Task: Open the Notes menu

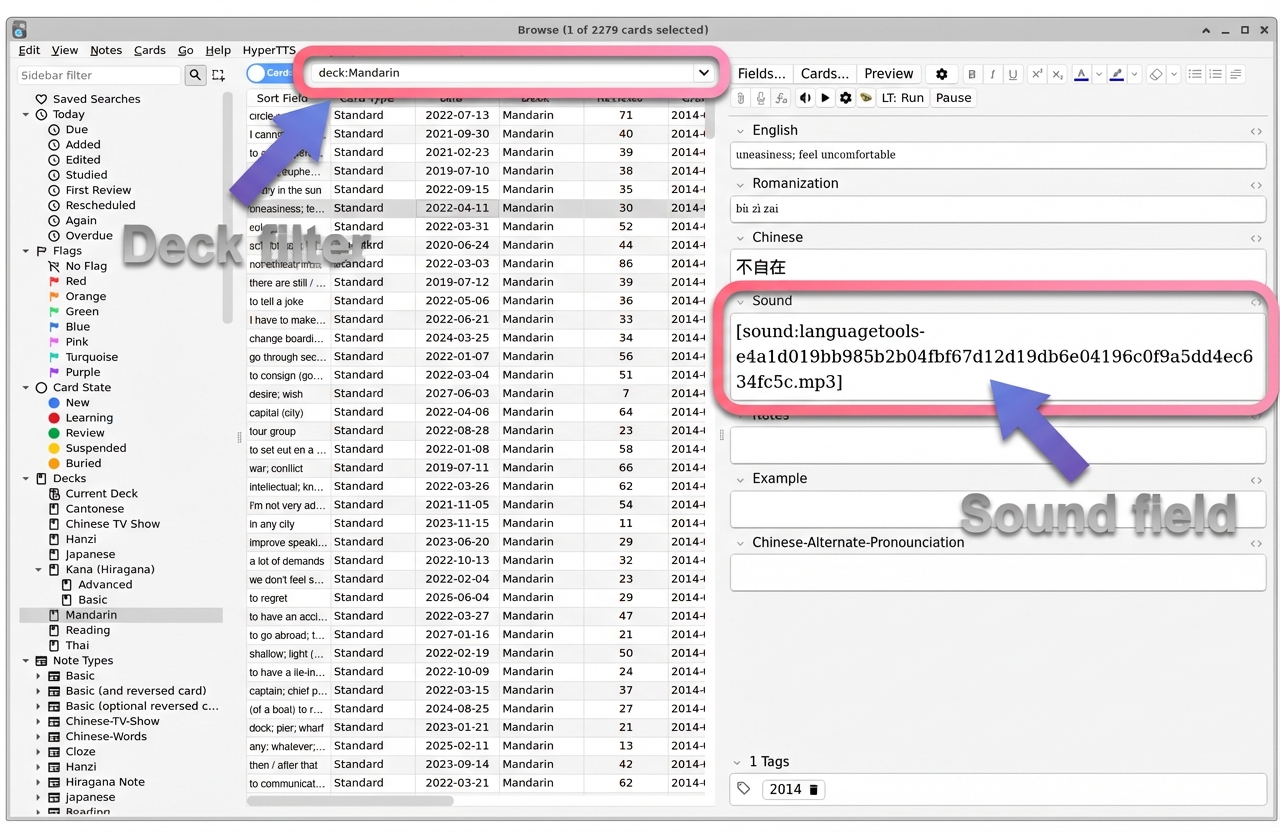Action: coord(106,50)
